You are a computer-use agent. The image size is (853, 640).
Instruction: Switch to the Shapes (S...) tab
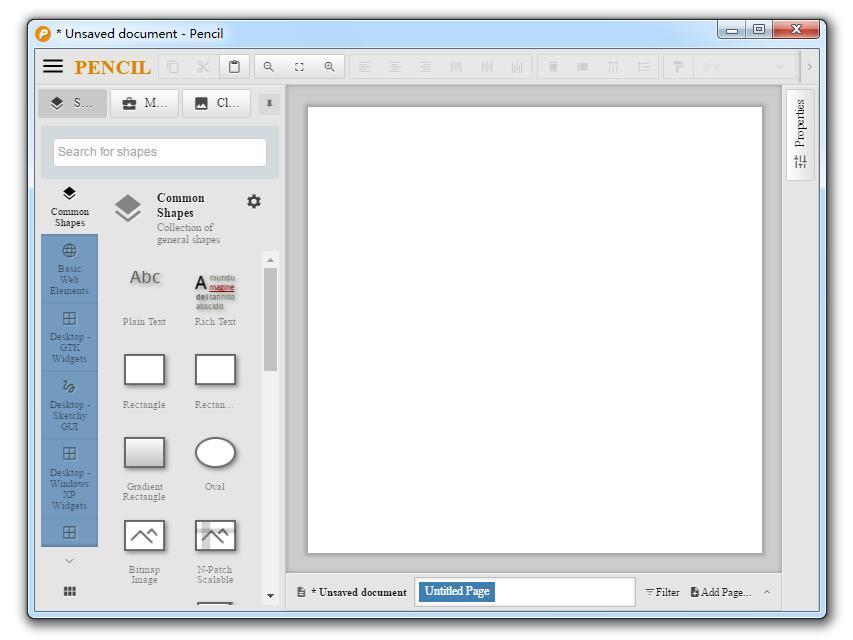point(72,103)
